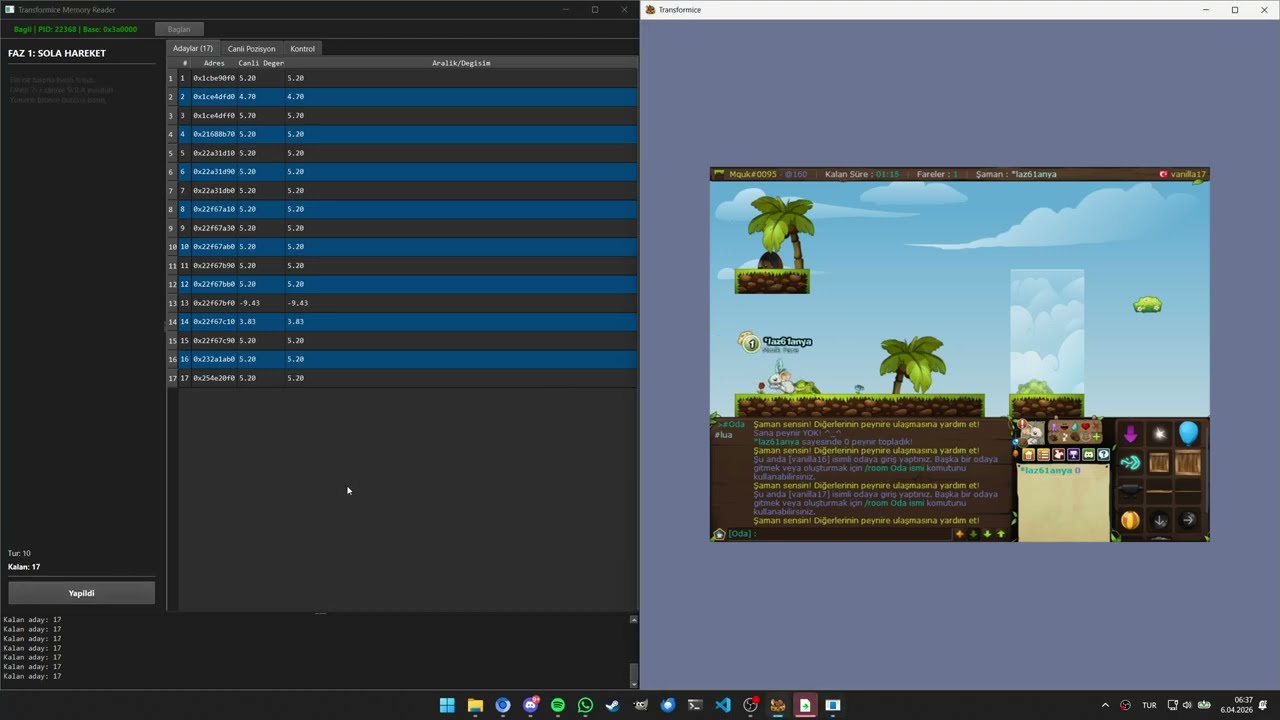Open WhatsApp from the taskbar
Screen dimensions: 1280x720
(x=585, y=705)
